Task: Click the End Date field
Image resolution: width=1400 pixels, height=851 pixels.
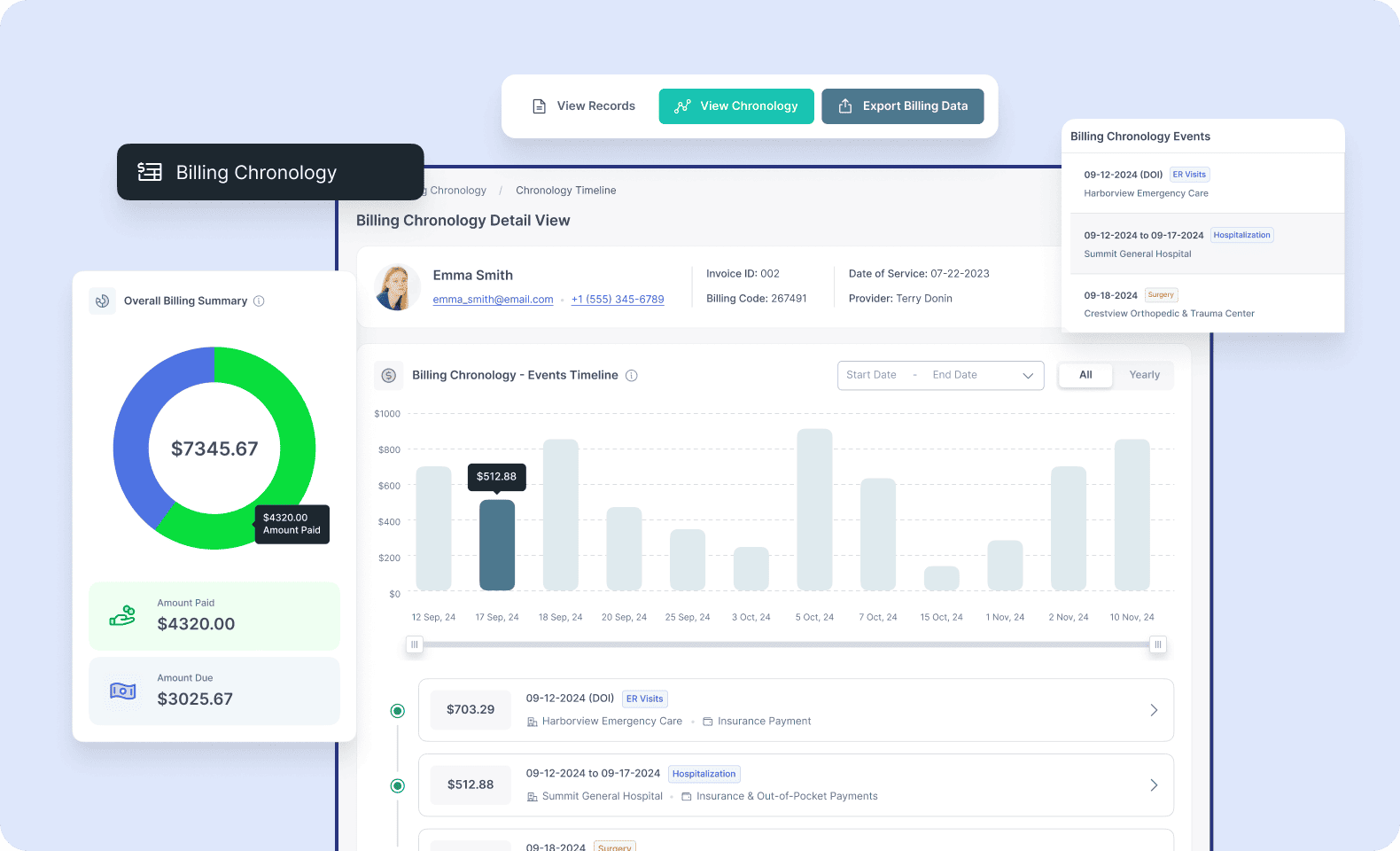Action: point(954,375)
